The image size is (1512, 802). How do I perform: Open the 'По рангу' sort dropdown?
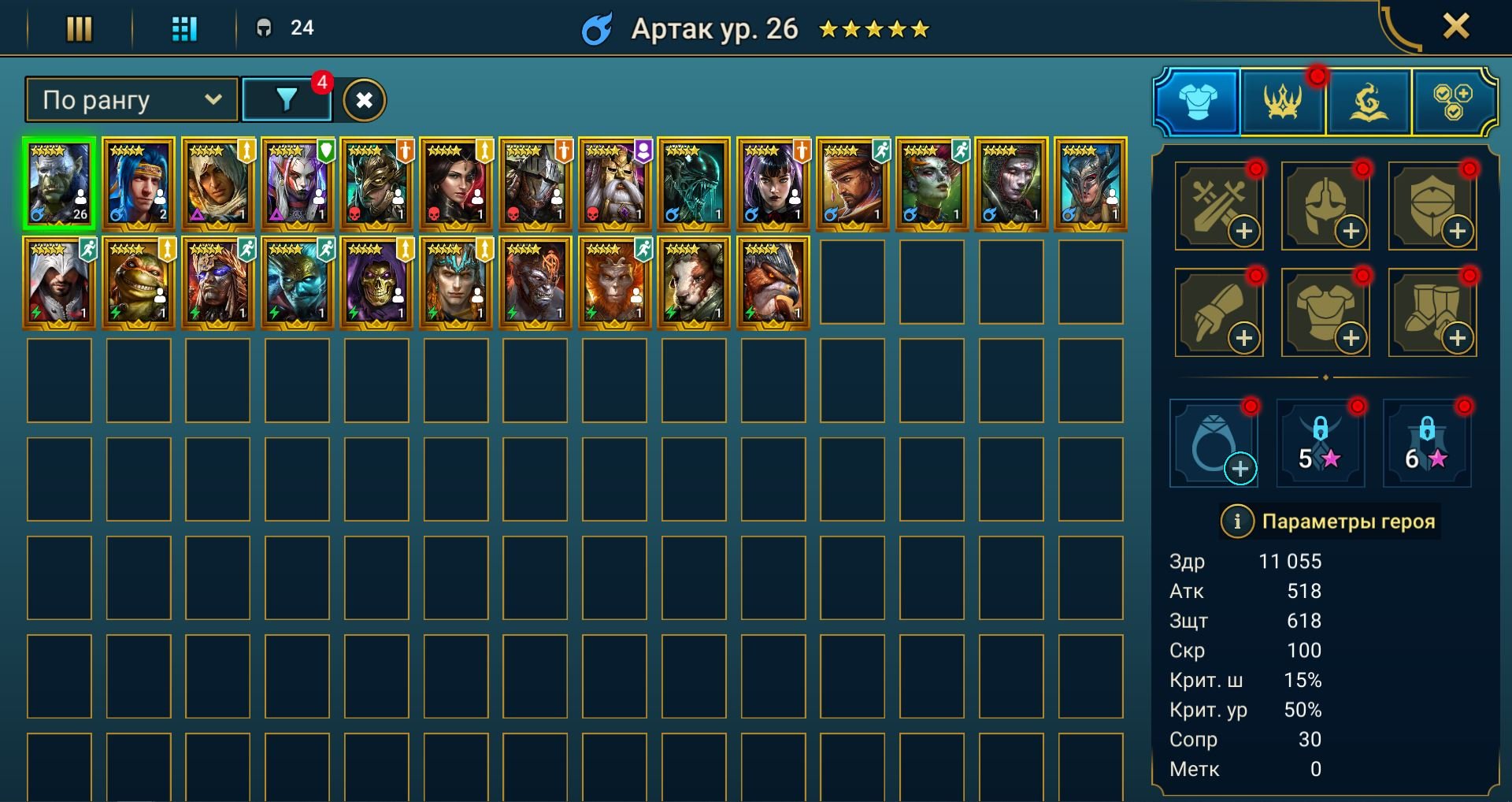click(132, 99)
